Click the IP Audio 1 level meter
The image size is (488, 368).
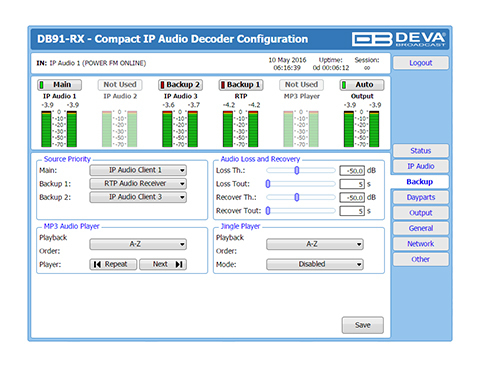59,129
